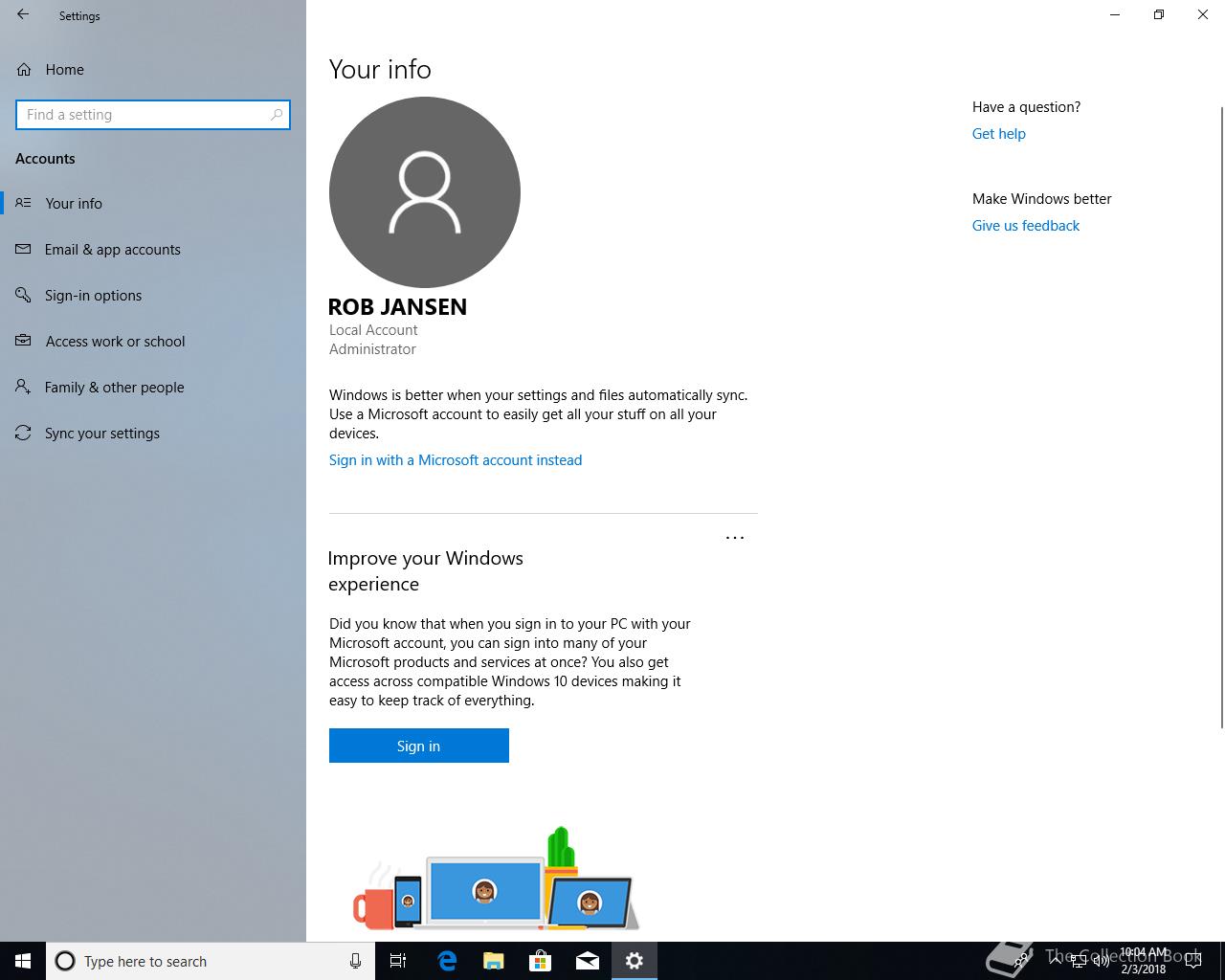
Task: Open Give us feedback link
Action: 1026,226
